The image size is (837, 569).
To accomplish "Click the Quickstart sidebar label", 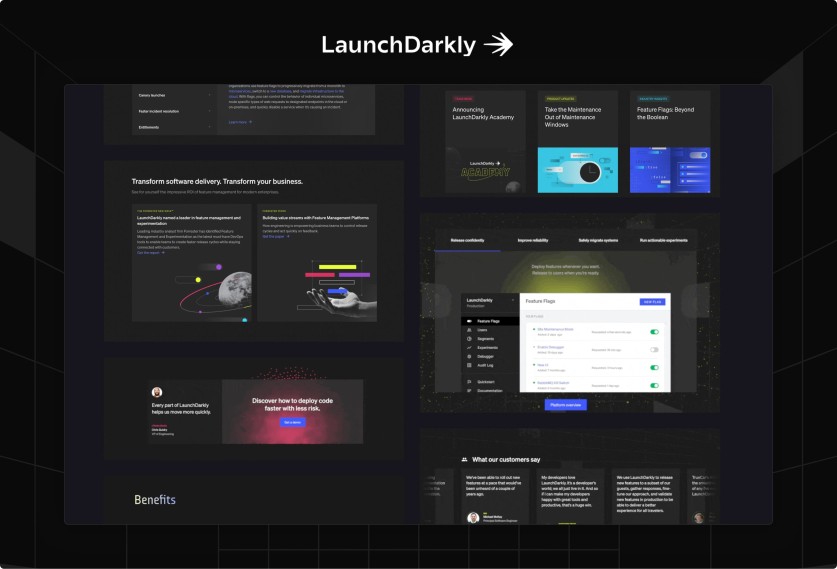I will click(486, 382).
